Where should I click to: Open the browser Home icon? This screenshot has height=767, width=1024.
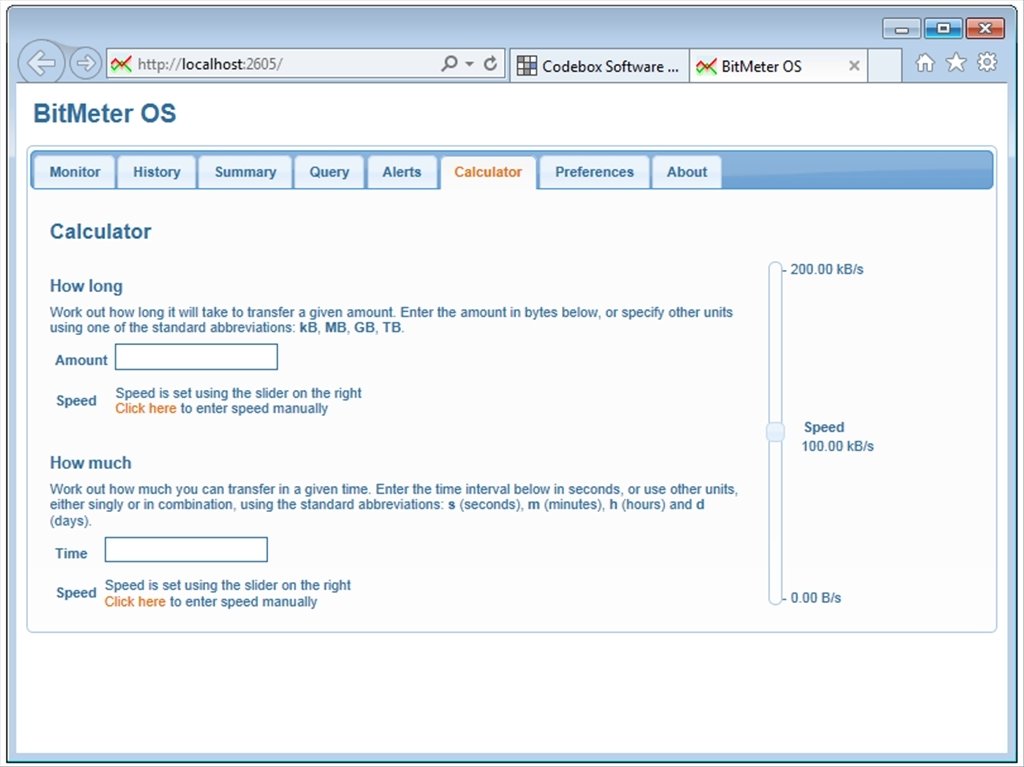click(x=925, y=63)
